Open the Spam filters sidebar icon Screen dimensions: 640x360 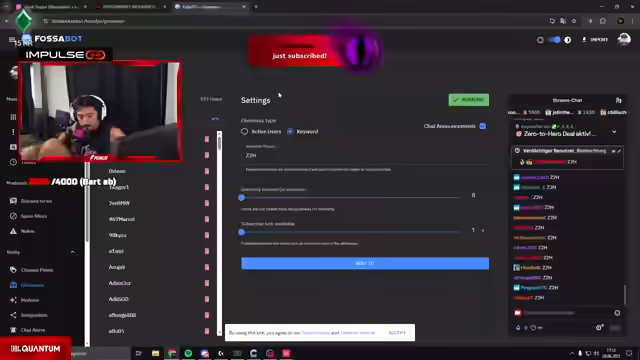(x=13, y=216)
